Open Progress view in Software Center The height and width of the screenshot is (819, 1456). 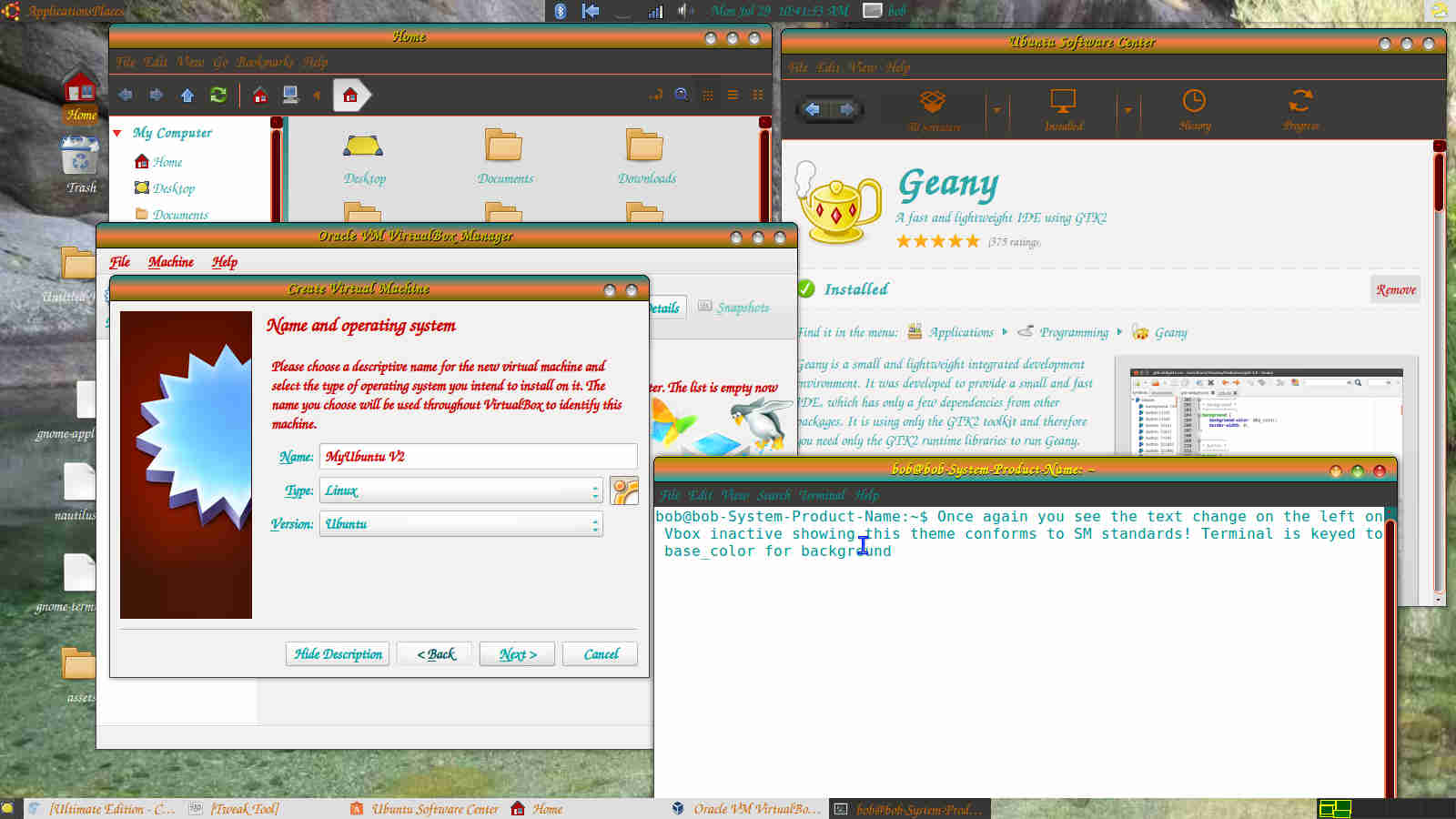(1301, 110)
